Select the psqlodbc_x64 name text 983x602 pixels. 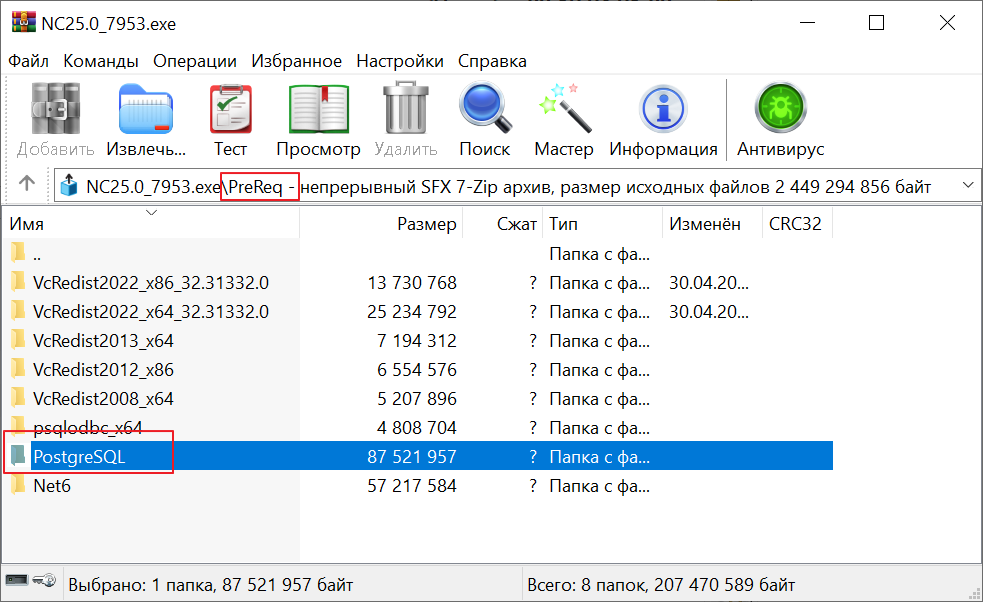[88, 428]
